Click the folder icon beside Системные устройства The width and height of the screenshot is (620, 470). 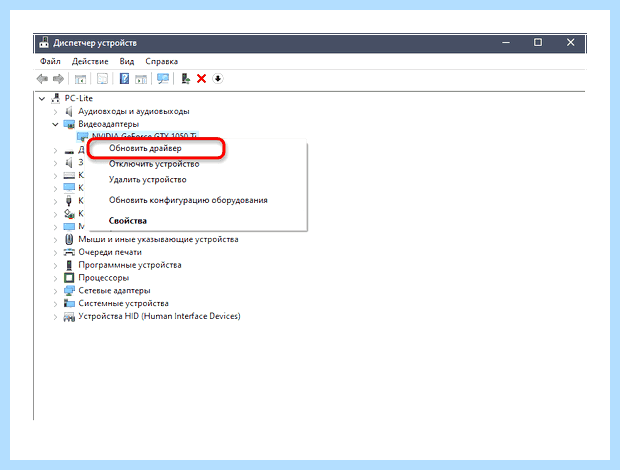(x=69, y=303)
